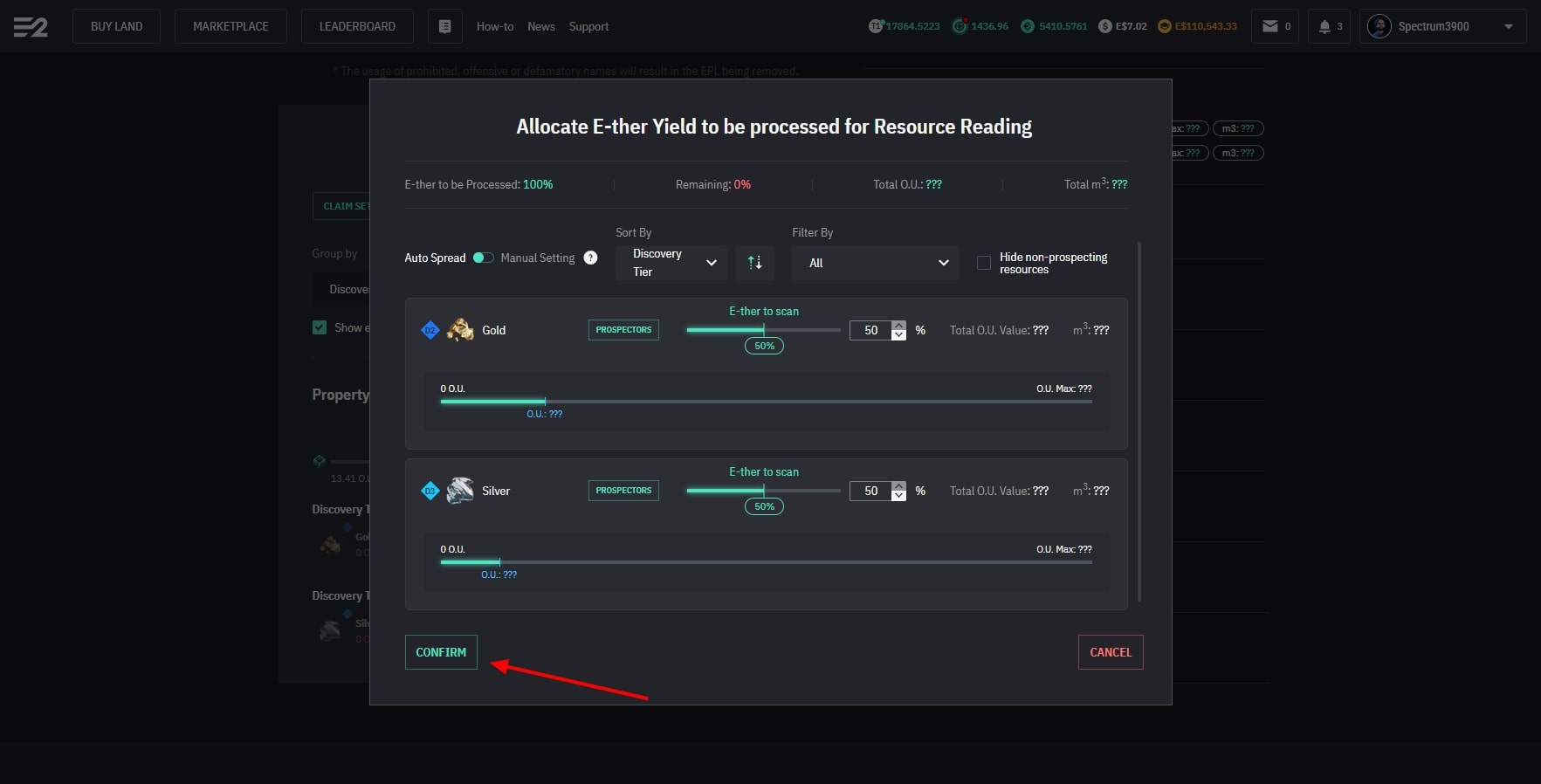This screenshot has width=1541, height=784.
Task: Click the E$7.02 dollar balance icon
Action: 1105,26
